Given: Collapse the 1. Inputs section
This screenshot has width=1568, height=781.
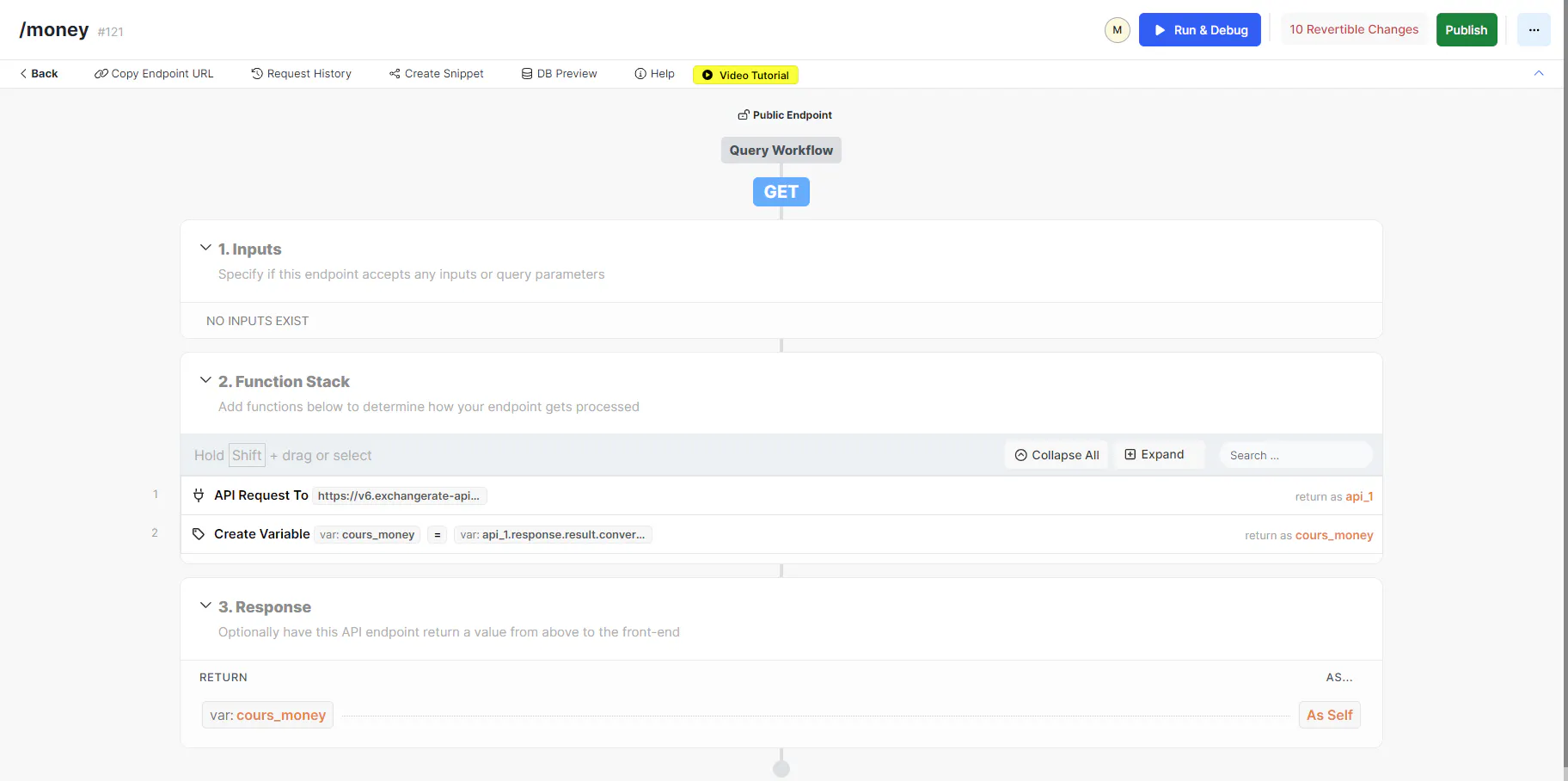Looking at the screenshot, I should pos(205,248).
